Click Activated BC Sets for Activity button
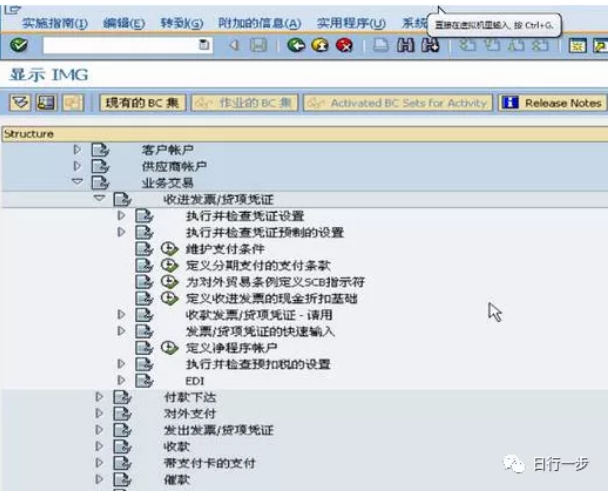The height and width of the screenshot is (493, 611). pyautogui.click(x=398, y=103)
